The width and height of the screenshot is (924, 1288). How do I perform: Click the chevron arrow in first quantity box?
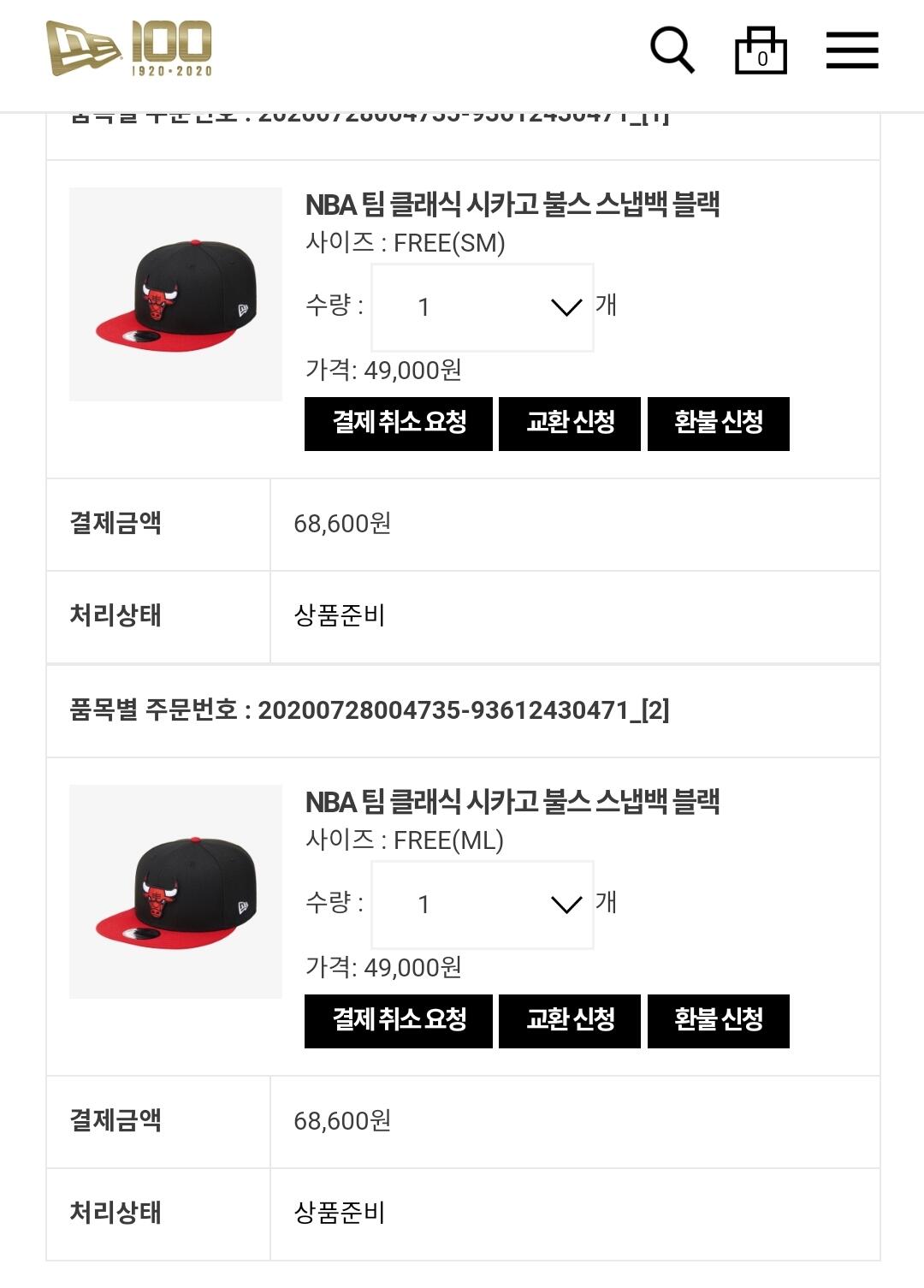[566, 306]
